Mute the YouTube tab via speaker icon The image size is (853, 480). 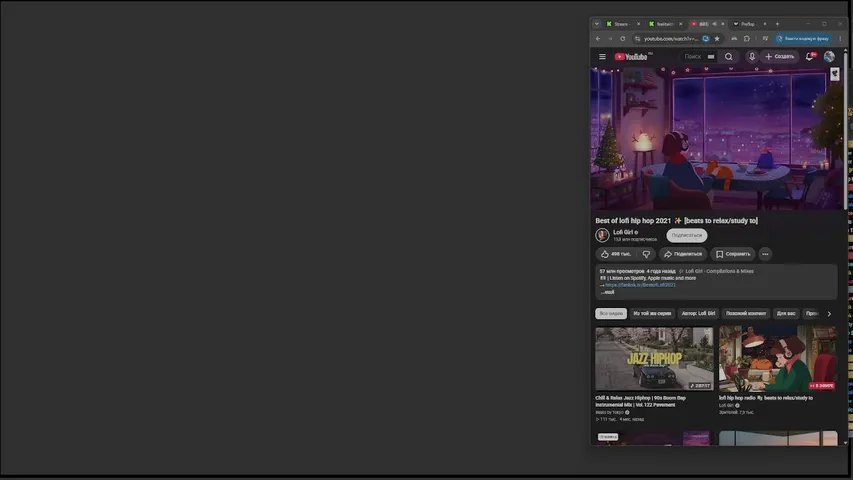tap(714, 24)
